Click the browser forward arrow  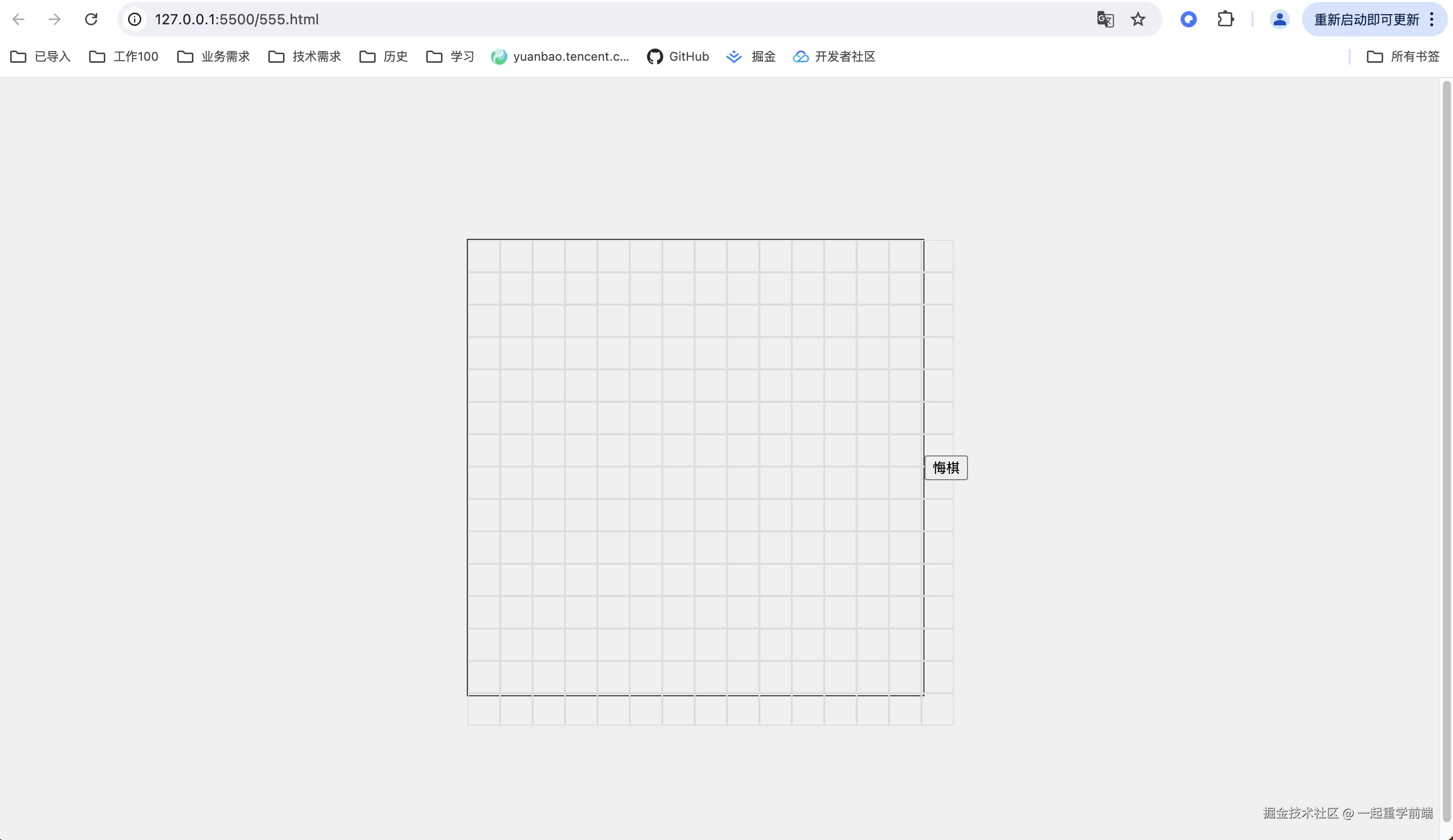pyautogui.click(x=54, y=20)
